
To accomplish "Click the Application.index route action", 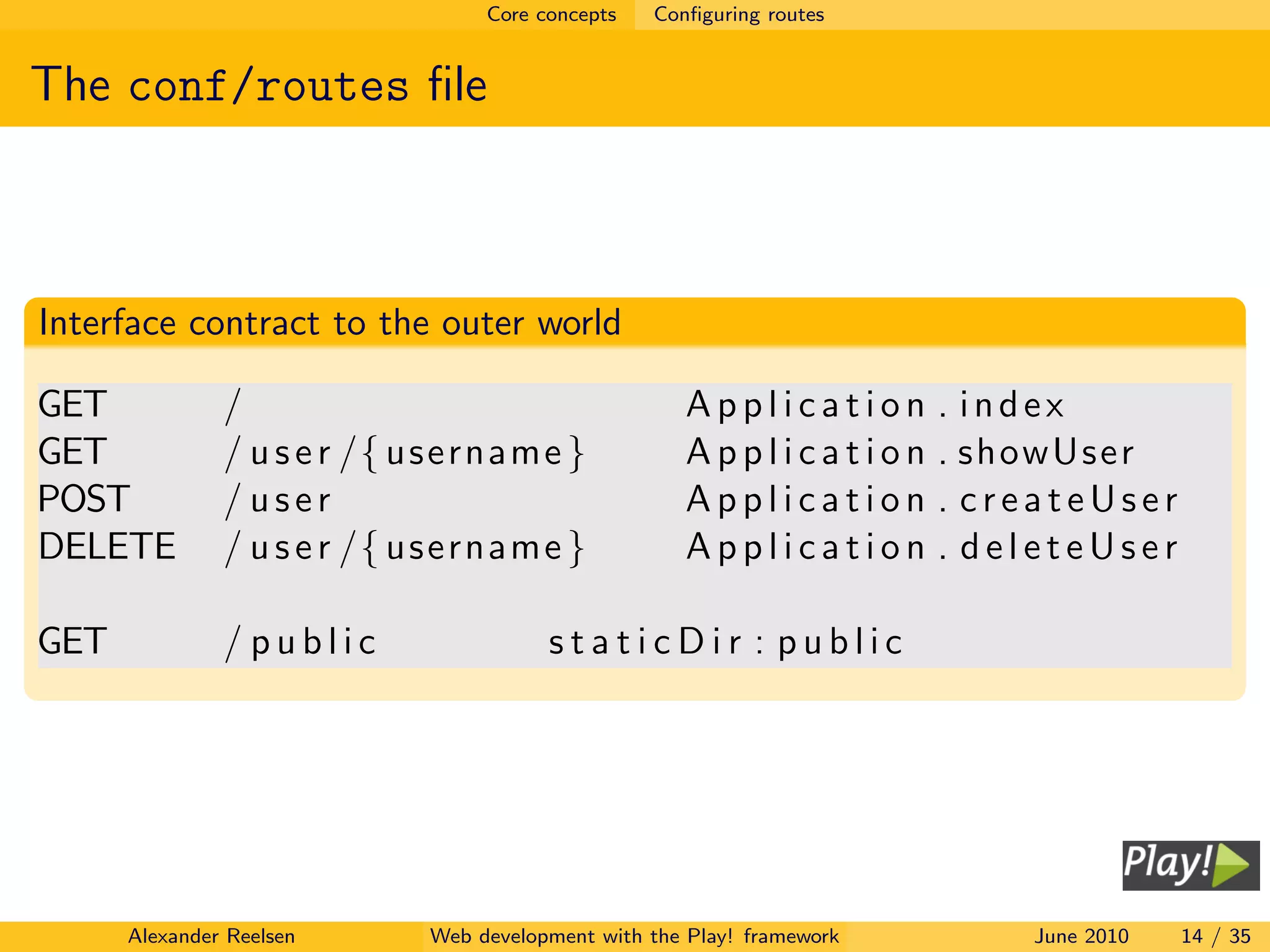I will tap(875, 405).
